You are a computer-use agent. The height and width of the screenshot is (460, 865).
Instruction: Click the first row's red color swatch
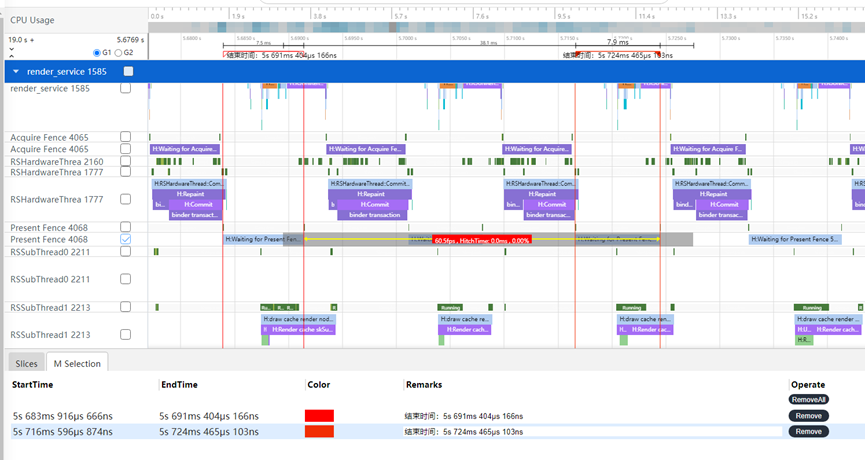[x=320, y=415]
